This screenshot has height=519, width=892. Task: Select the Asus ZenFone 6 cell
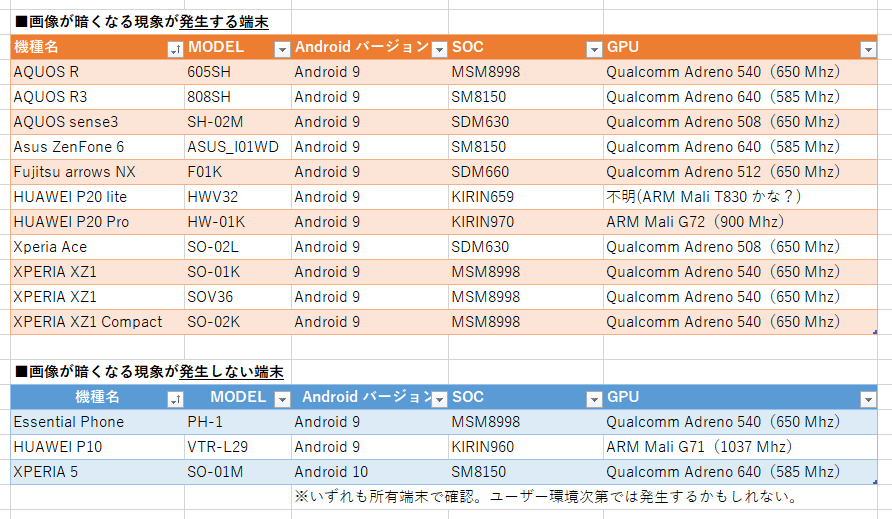point(97,147)
